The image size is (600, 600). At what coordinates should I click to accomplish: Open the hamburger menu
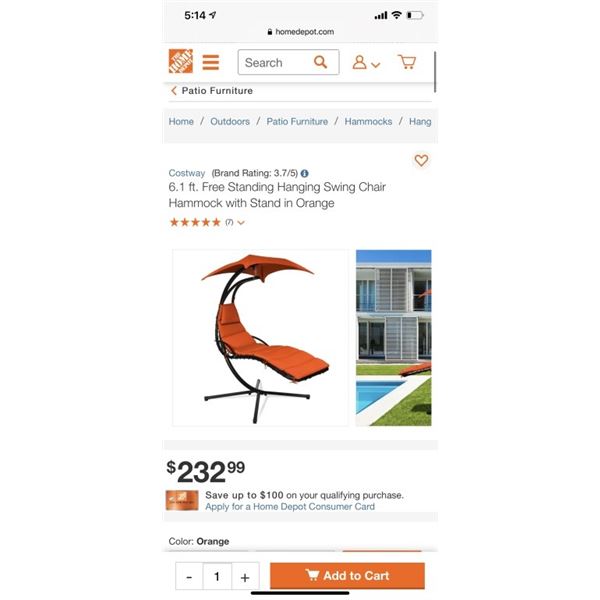click(x=210, y=62)
